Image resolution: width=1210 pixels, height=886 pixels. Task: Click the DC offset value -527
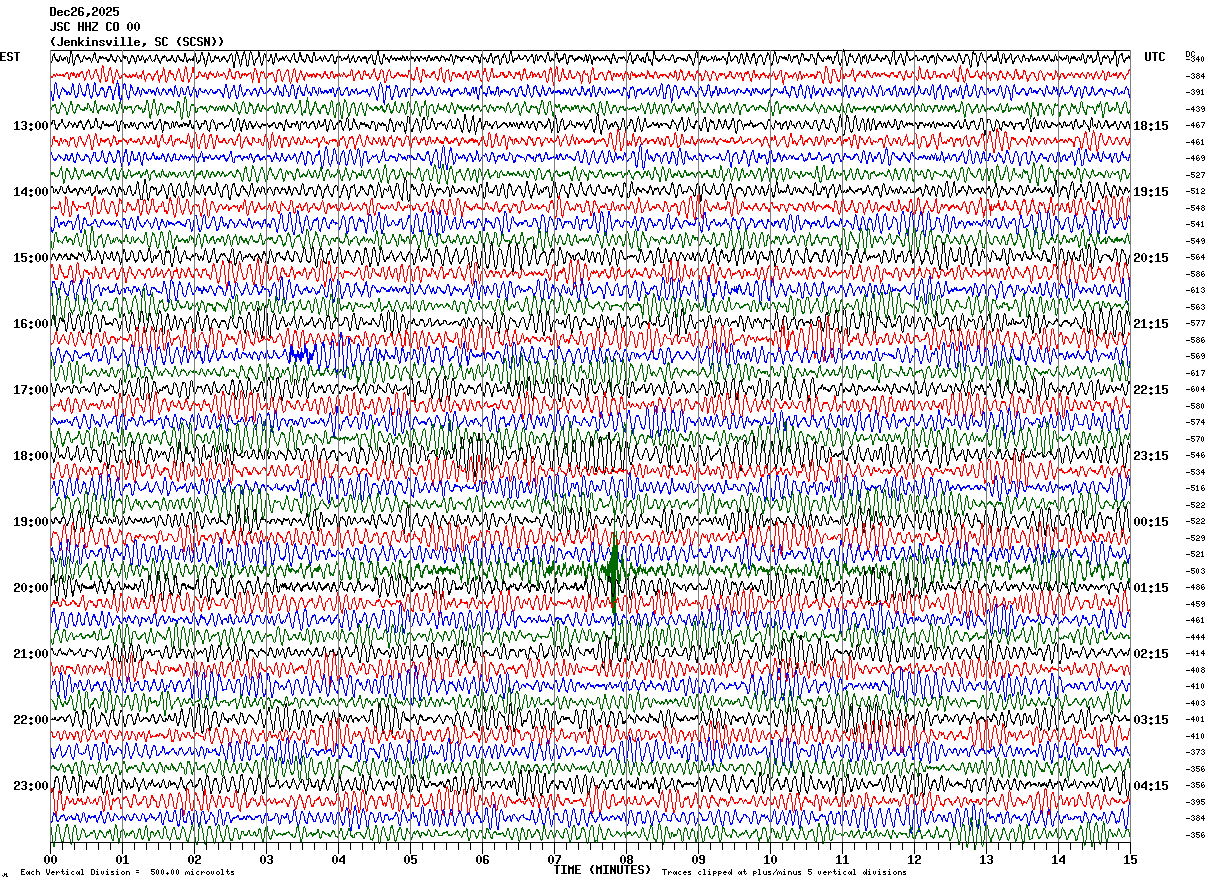pyautogui.click(x=1195, y=175)
